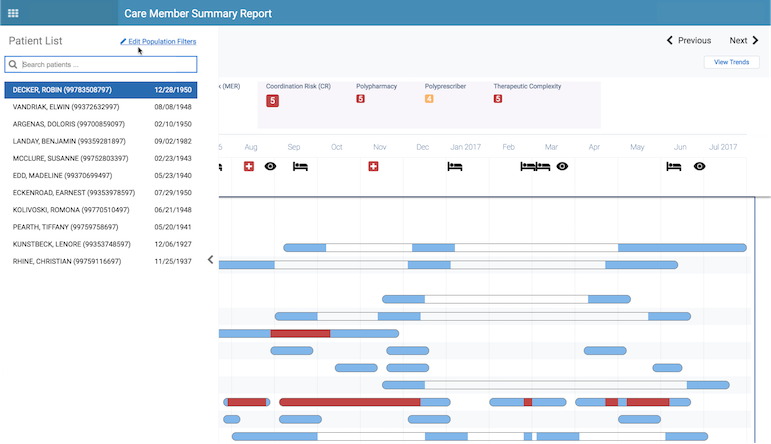Screen dimensions: 771x444
Task: Click the Therapeutic Complexity label
Action: (527, 86)
